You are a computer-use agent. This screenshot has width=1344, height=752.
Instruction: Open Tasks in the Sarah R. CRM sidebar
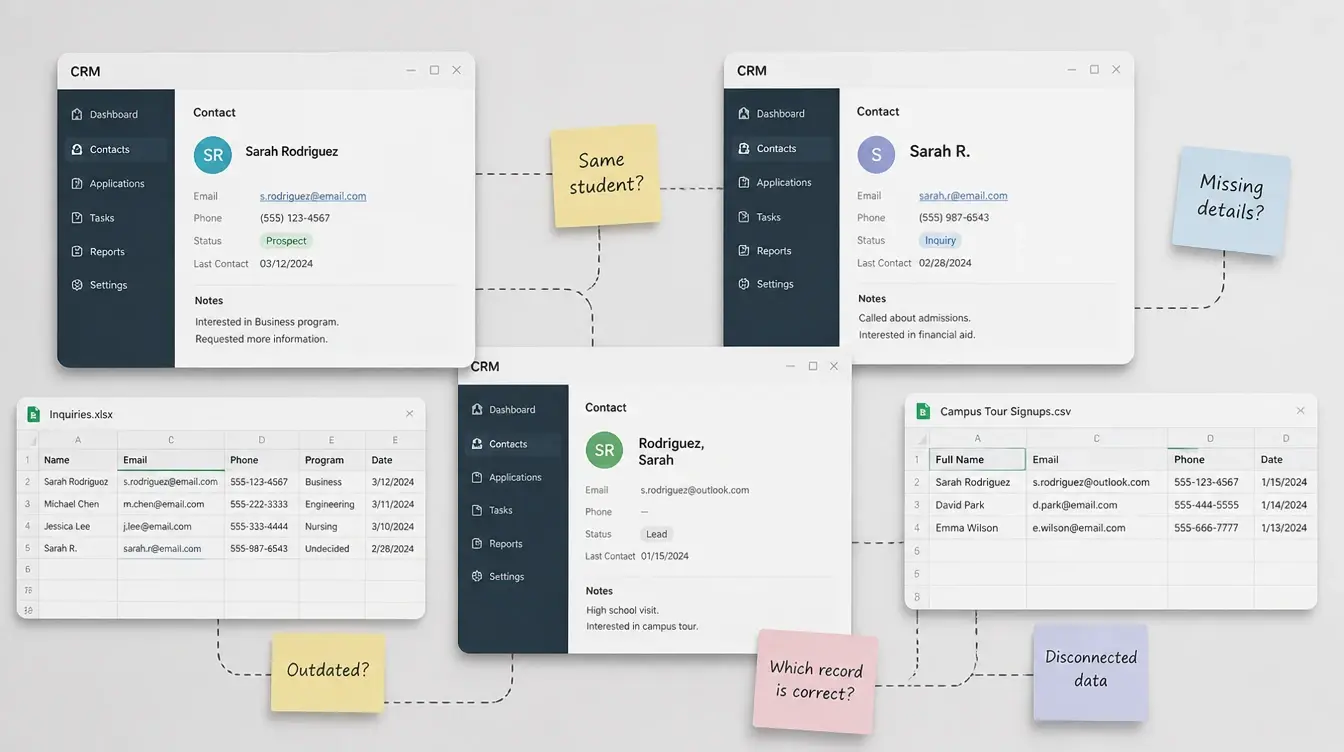tap(768, 217)
